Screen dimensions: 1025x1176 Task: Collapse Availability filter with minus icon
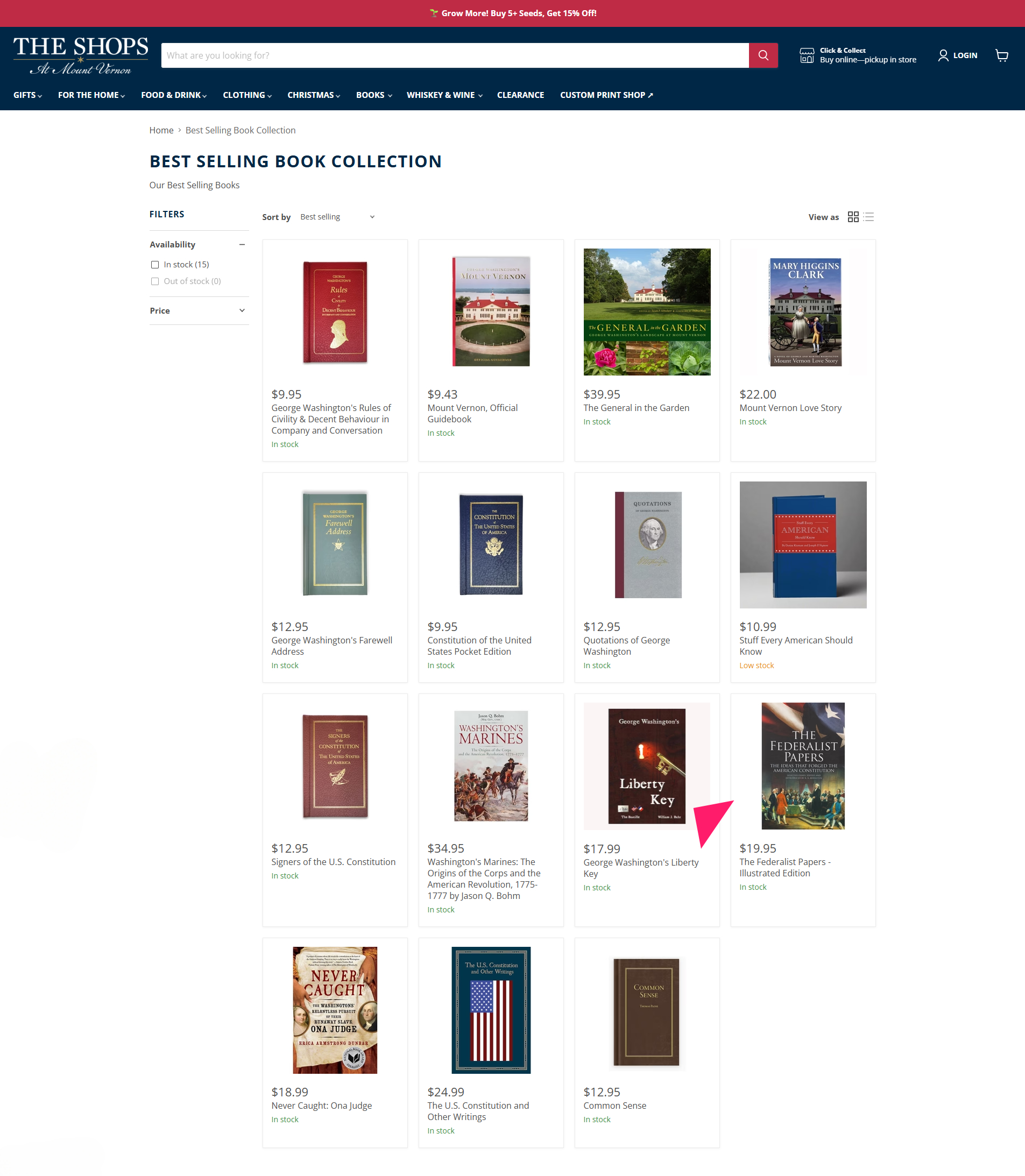[x=242, y=244]
